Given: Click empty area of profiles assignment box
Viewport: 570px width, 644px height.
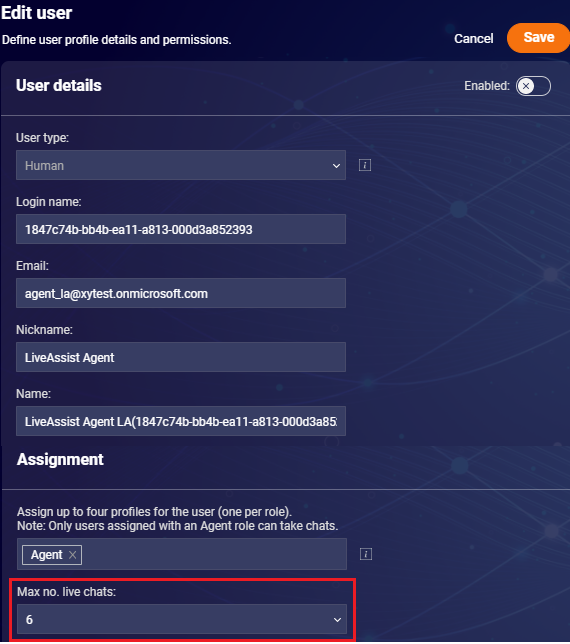Looking at the screenshot, I should pos(214,554).
